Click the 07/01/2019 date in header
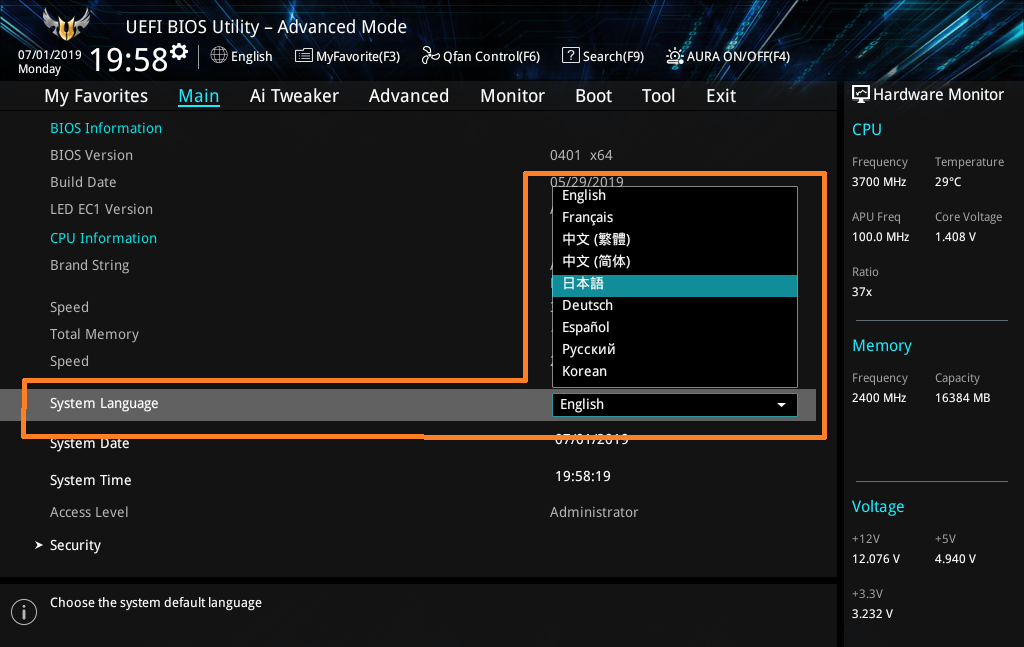This screenshot has width=1024, height=647. coord(50,55)
